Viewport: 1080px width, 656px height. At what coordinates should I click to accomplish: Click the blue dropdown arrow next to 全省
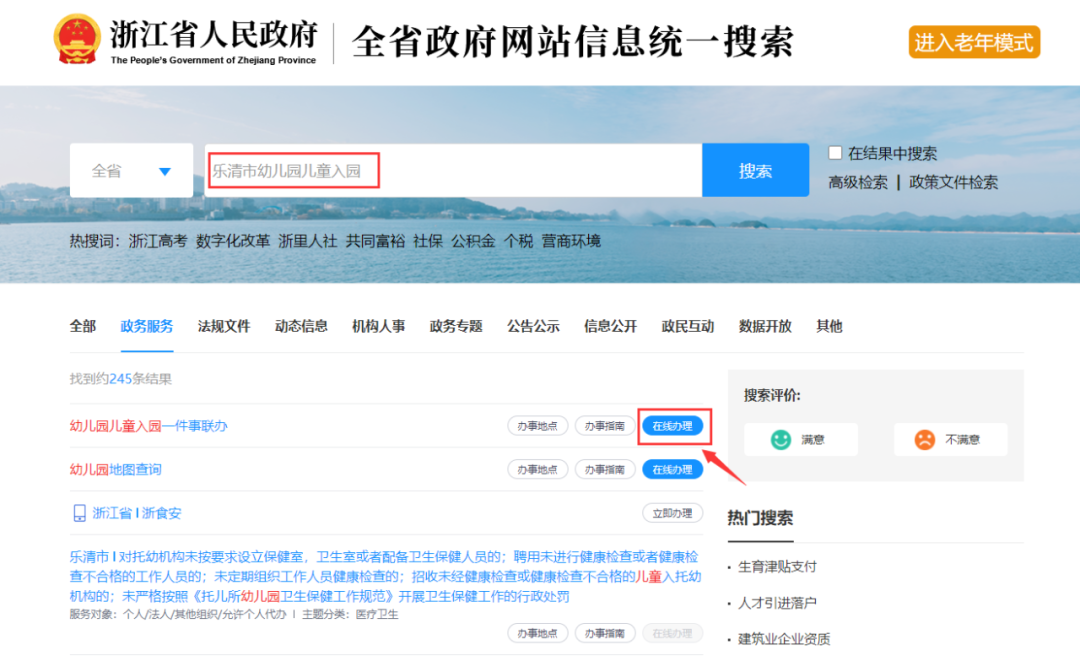point(165,171)
